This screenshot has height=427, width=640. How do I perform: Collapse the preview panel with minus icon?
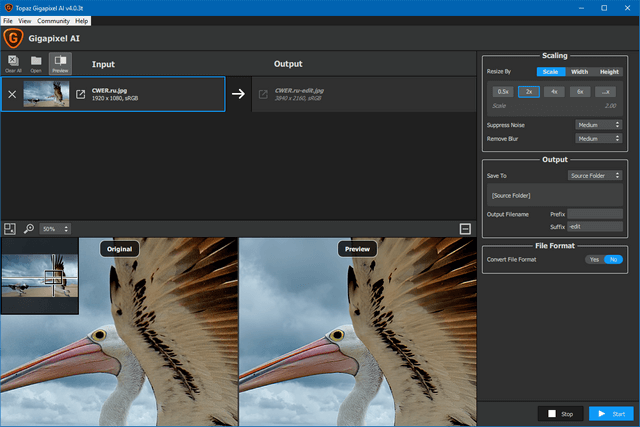(465, 229)
